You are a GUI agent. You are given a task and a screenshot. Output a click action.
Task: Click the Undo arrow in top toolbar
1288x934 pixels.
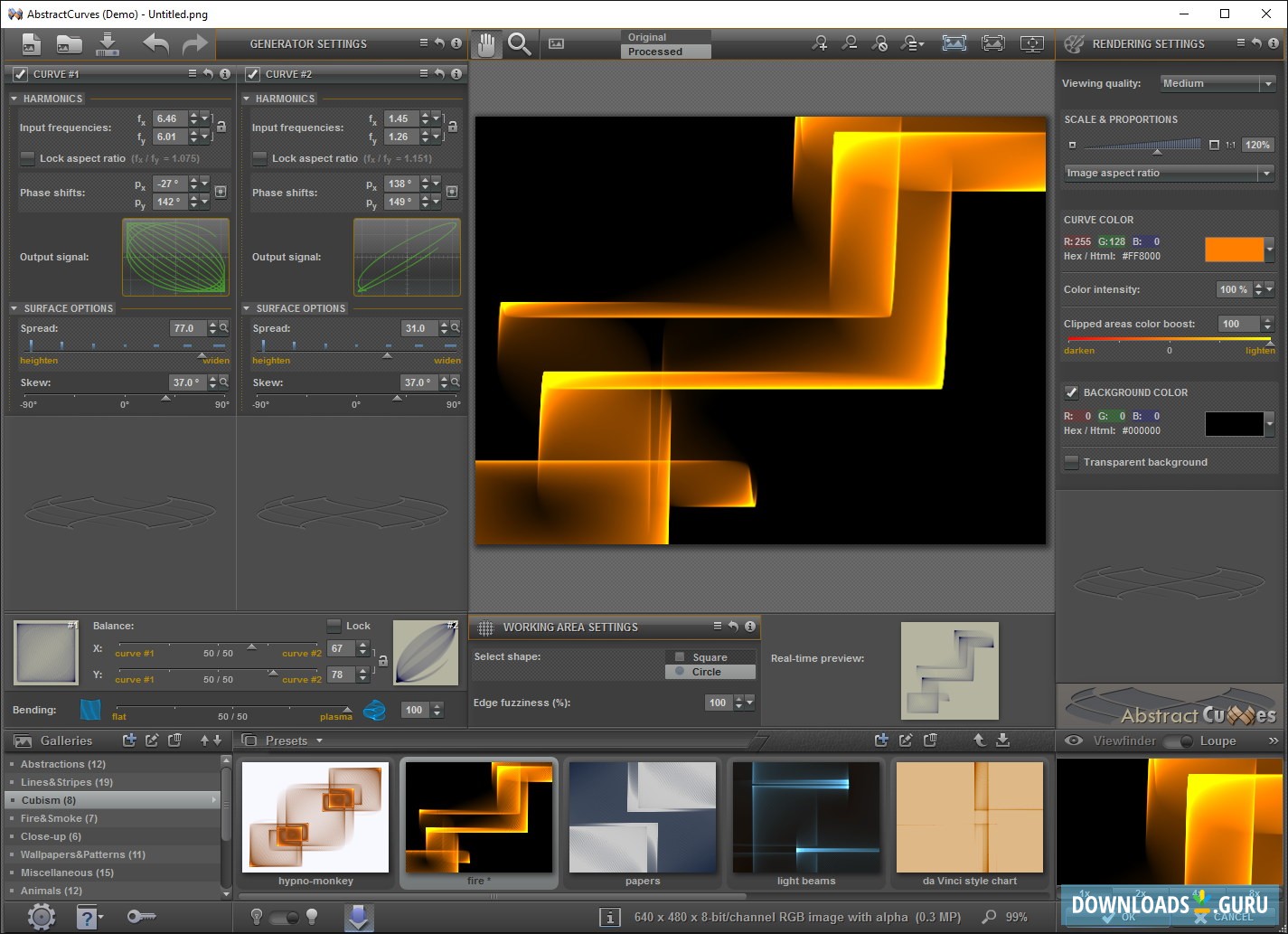(155, 43)
